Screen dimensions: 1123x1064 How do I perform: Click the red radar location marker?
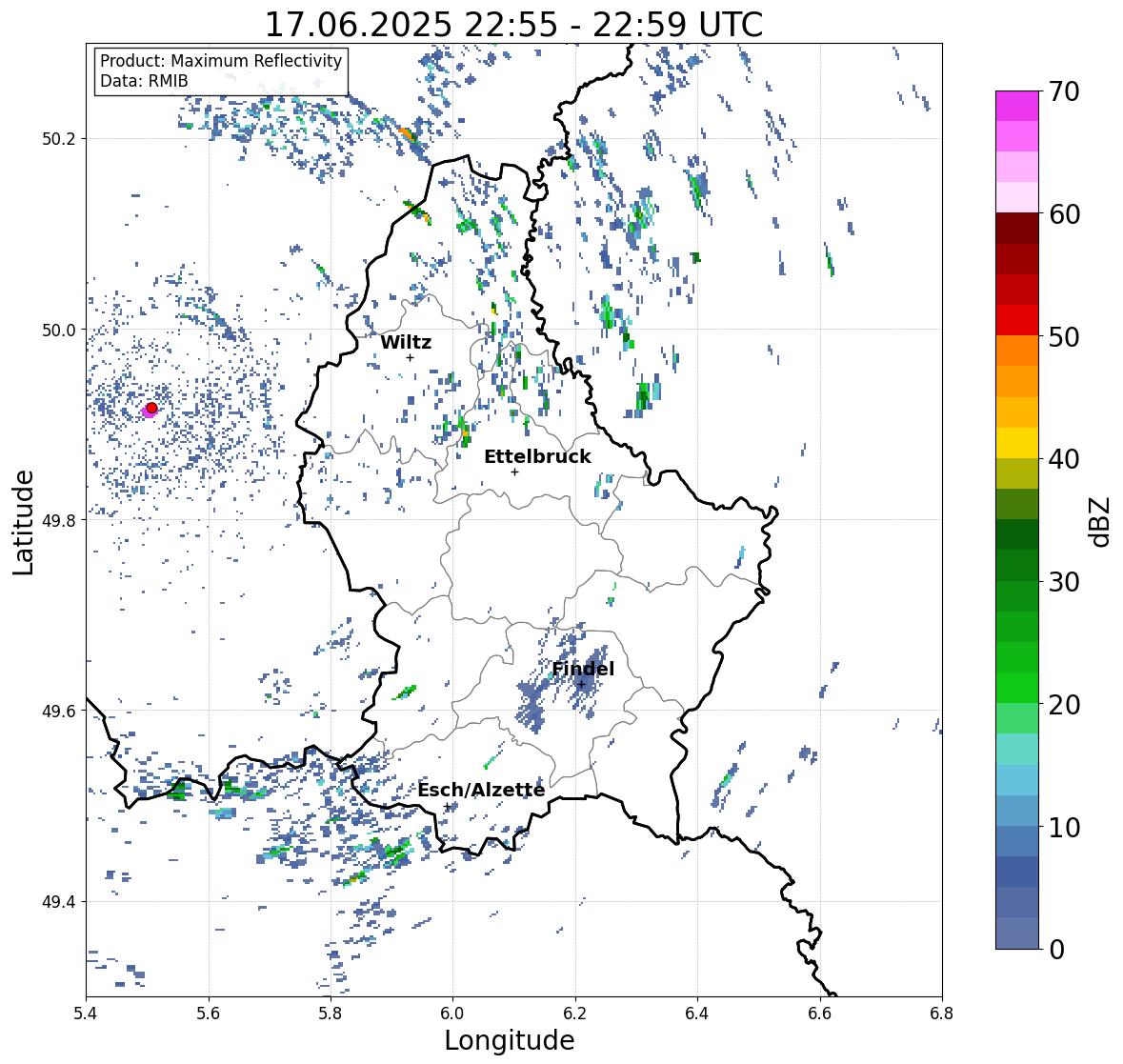tap(151, 408)
